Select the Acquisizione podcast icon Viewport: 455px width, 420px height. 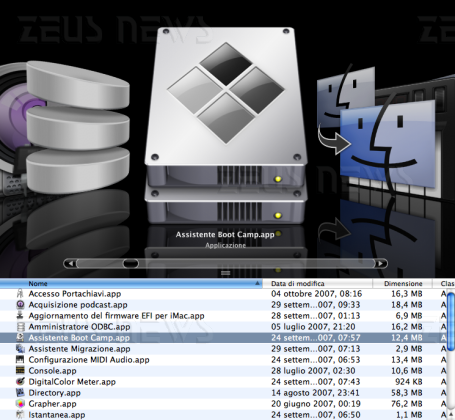(20, 305)
